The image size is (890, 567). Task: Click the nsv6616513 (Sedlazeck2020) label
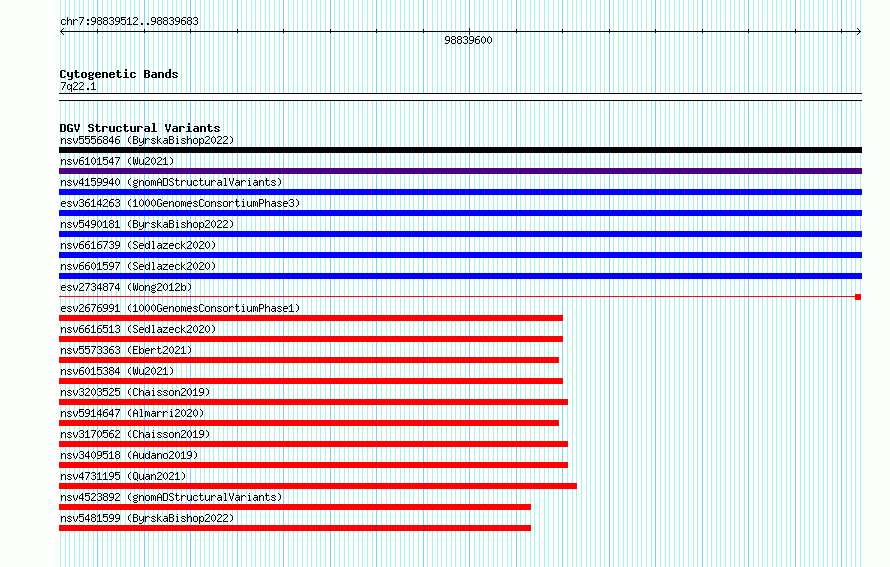tap(138, 329)
